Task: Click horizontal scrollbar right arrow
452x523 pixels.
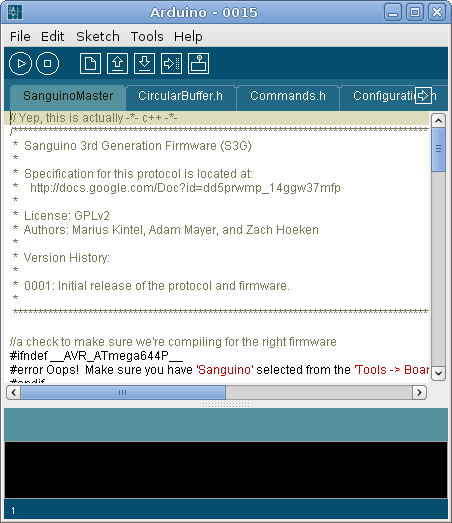Action: click(x=419, y=392)
